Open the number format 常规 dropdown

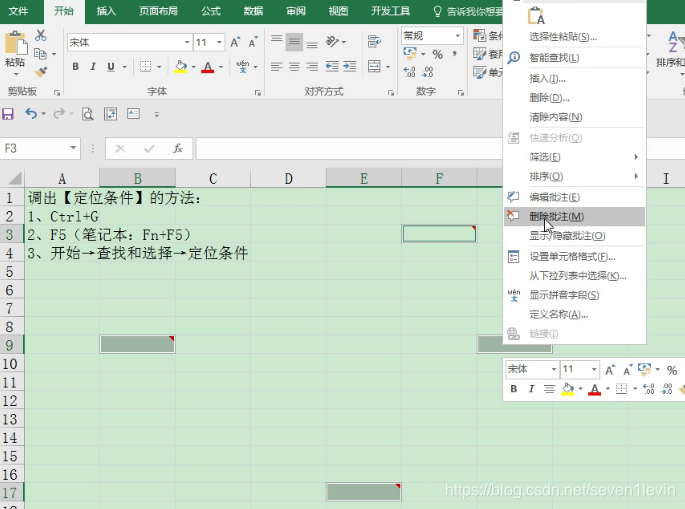click(x=457, y=35)
